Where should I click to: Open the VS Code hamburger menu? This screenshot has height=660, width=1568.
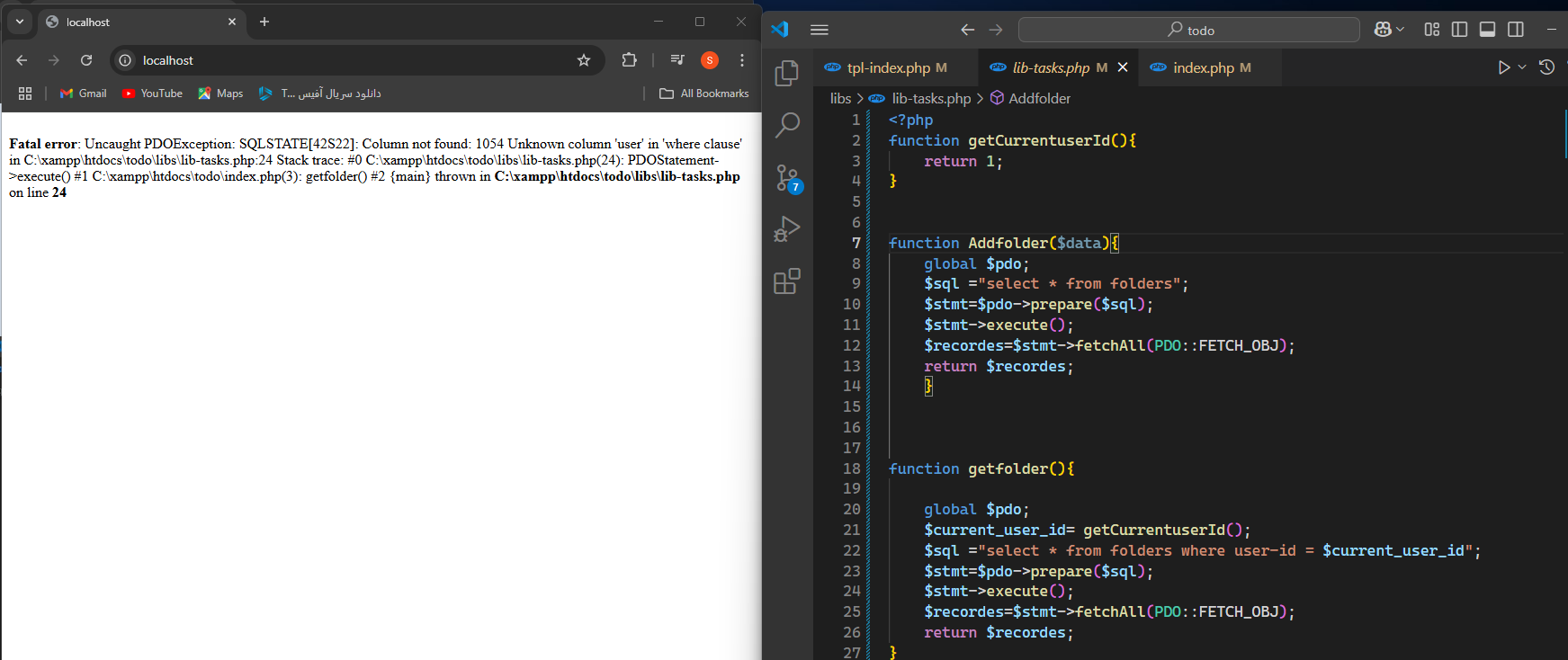pos(819,30)
